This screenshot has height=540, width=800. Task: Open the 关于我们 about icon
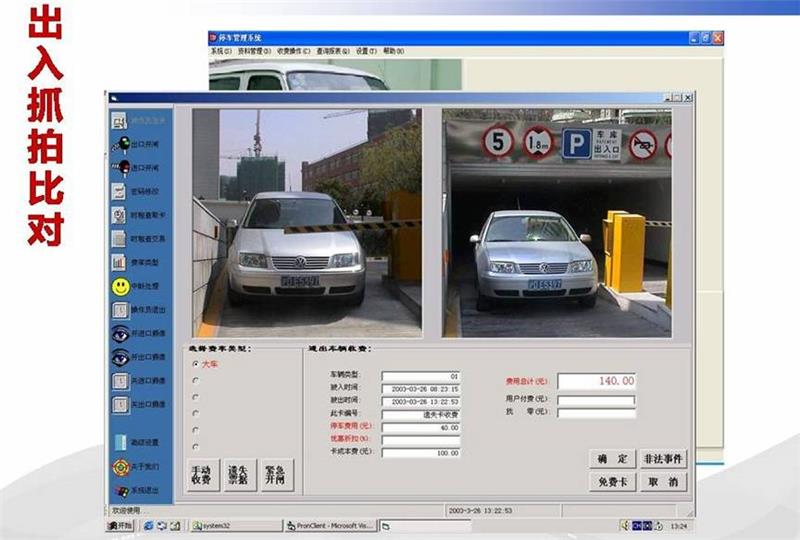[x=119, y=467]
